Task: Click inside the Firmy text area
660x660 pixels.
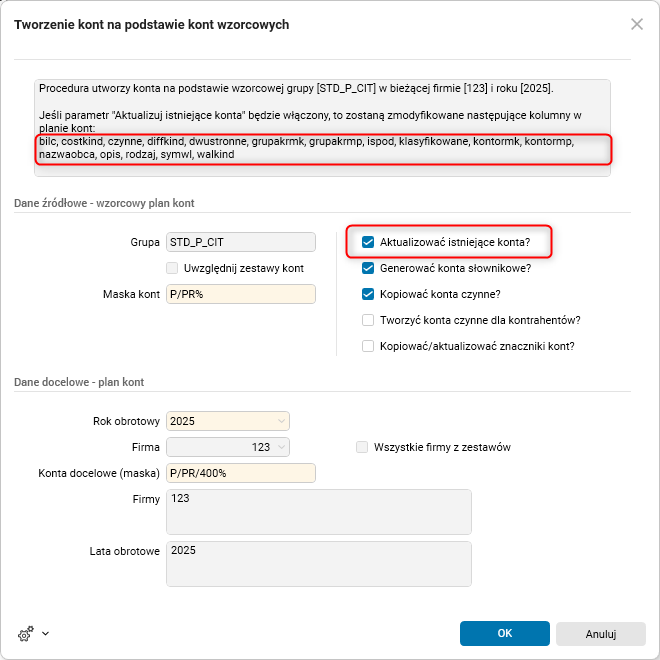Action: tap(318, 511)
